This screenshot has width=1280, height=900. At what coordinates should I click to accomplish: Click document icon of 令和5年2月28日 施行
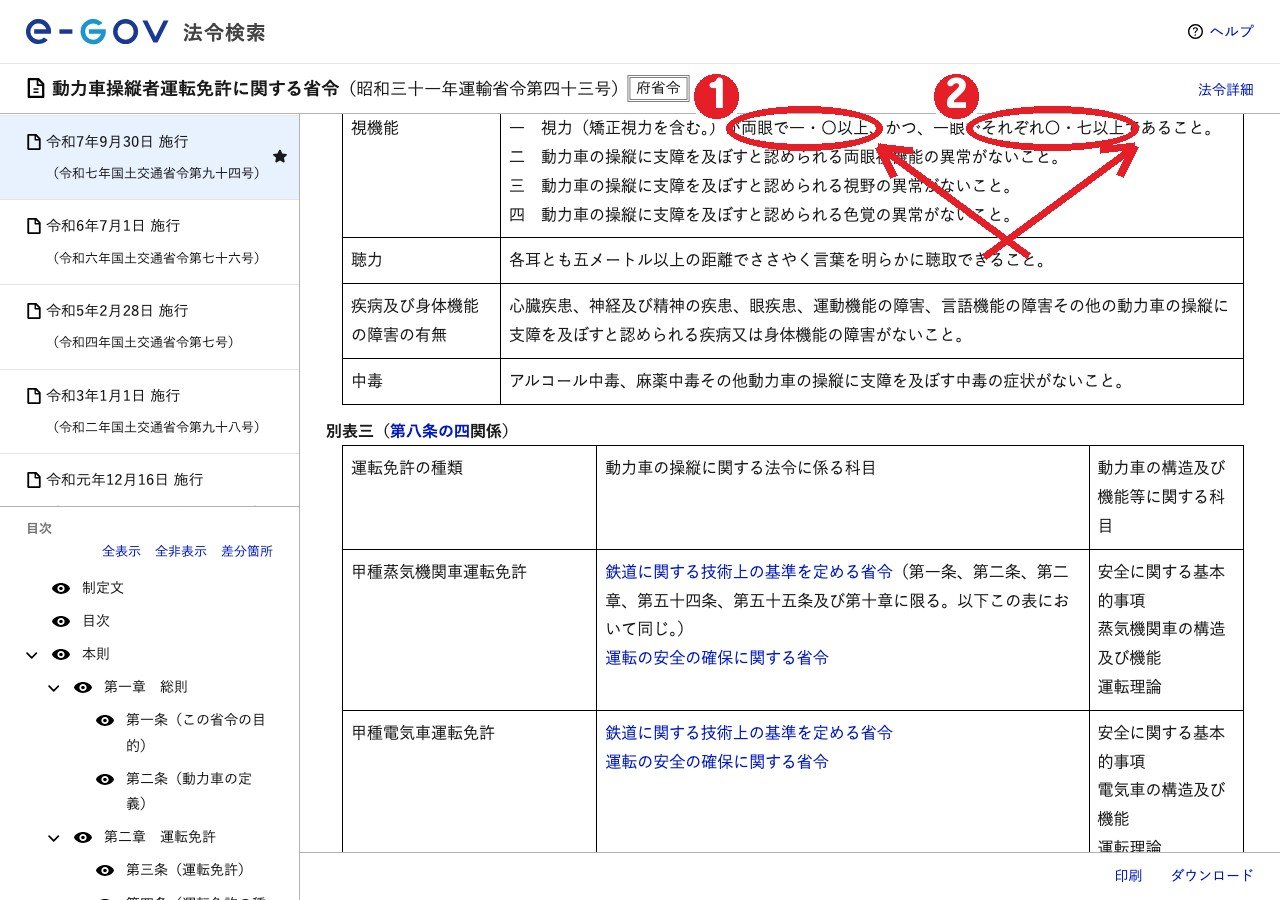click(x=34, y=311)
